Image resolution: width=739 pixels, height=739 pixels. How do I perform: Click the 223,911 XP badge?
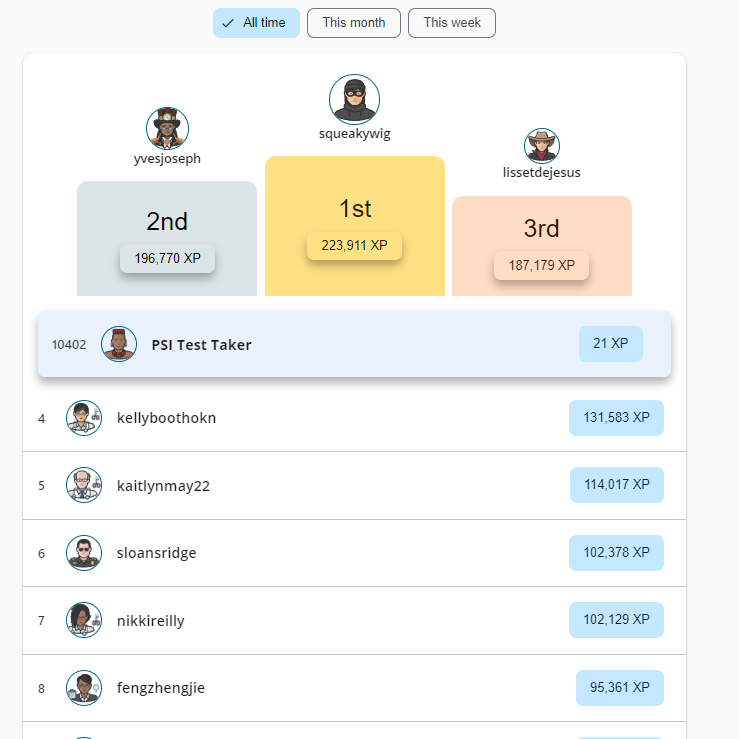coord(354,245)
